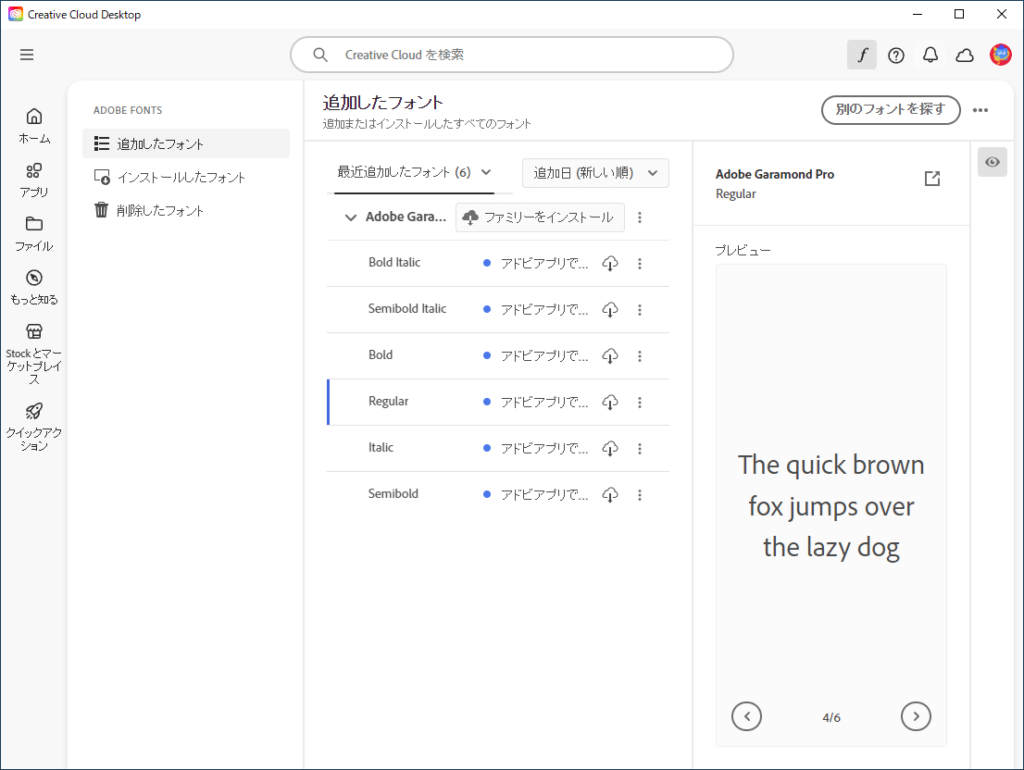Open the page's three-dot overflow menu
The image size is (1024, 770).
pyautogui.click(x=980, y=110)
